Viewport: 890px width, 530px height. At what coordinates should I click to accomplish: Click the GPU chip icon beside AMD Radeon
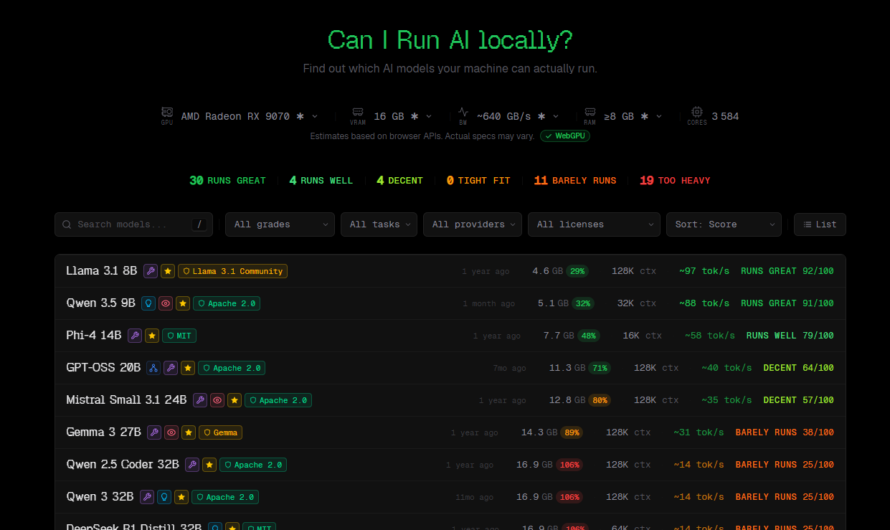167,112
